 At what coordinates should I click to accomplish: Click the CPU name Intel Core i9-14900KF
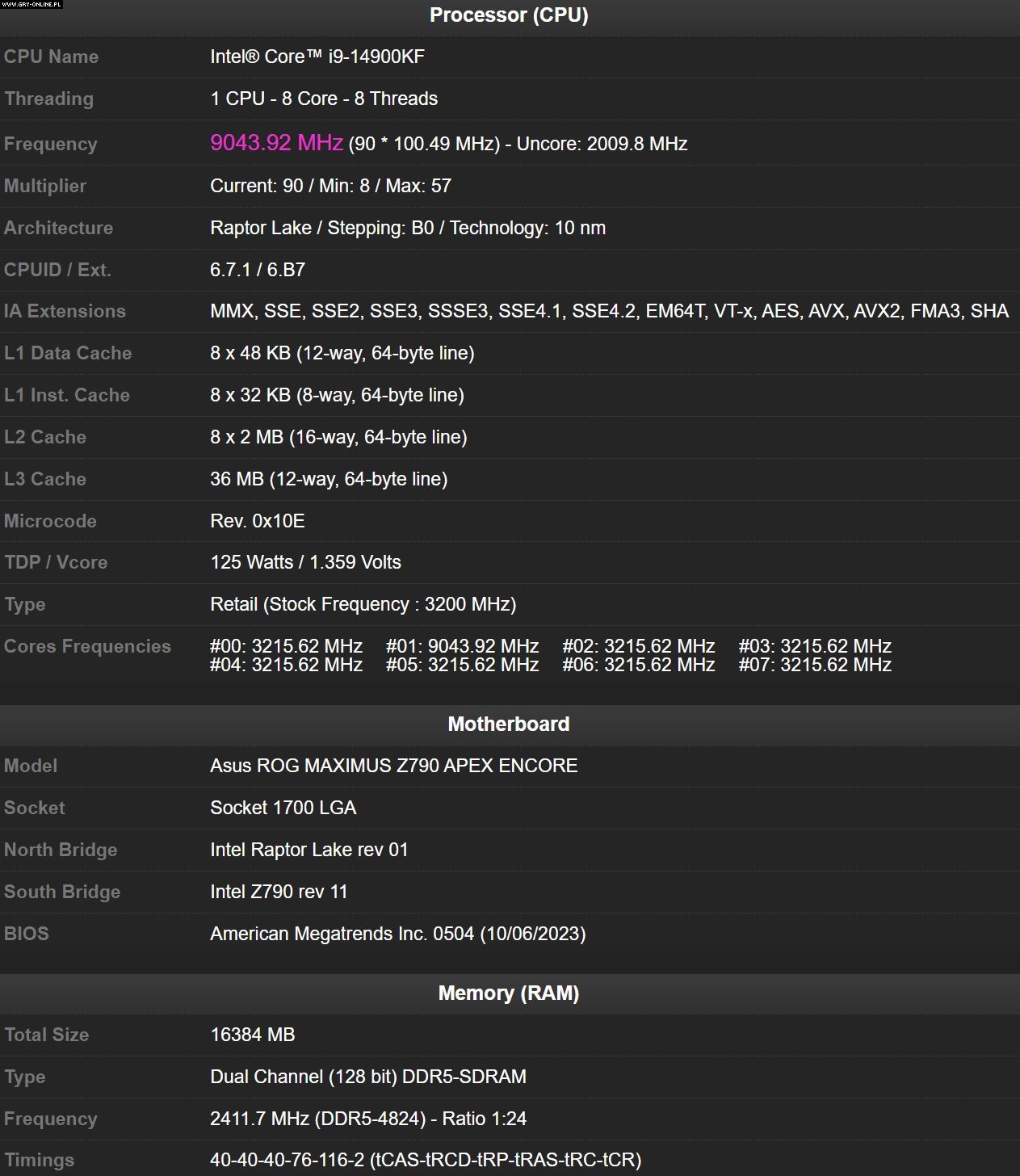317,57
